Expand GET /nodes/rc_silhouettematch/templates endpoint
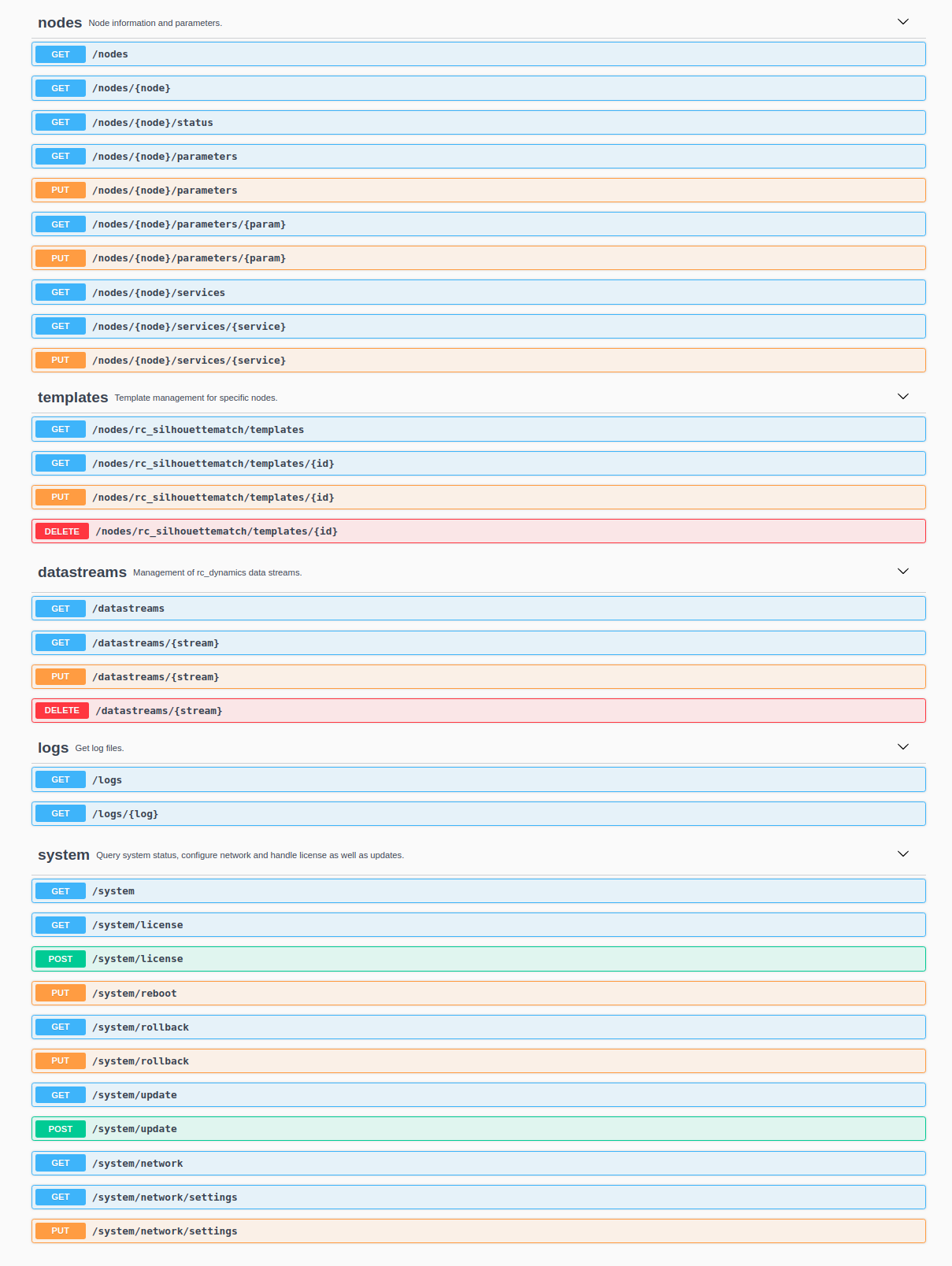This screenshot has width=952, height=1266. click(x=198, y=430)
